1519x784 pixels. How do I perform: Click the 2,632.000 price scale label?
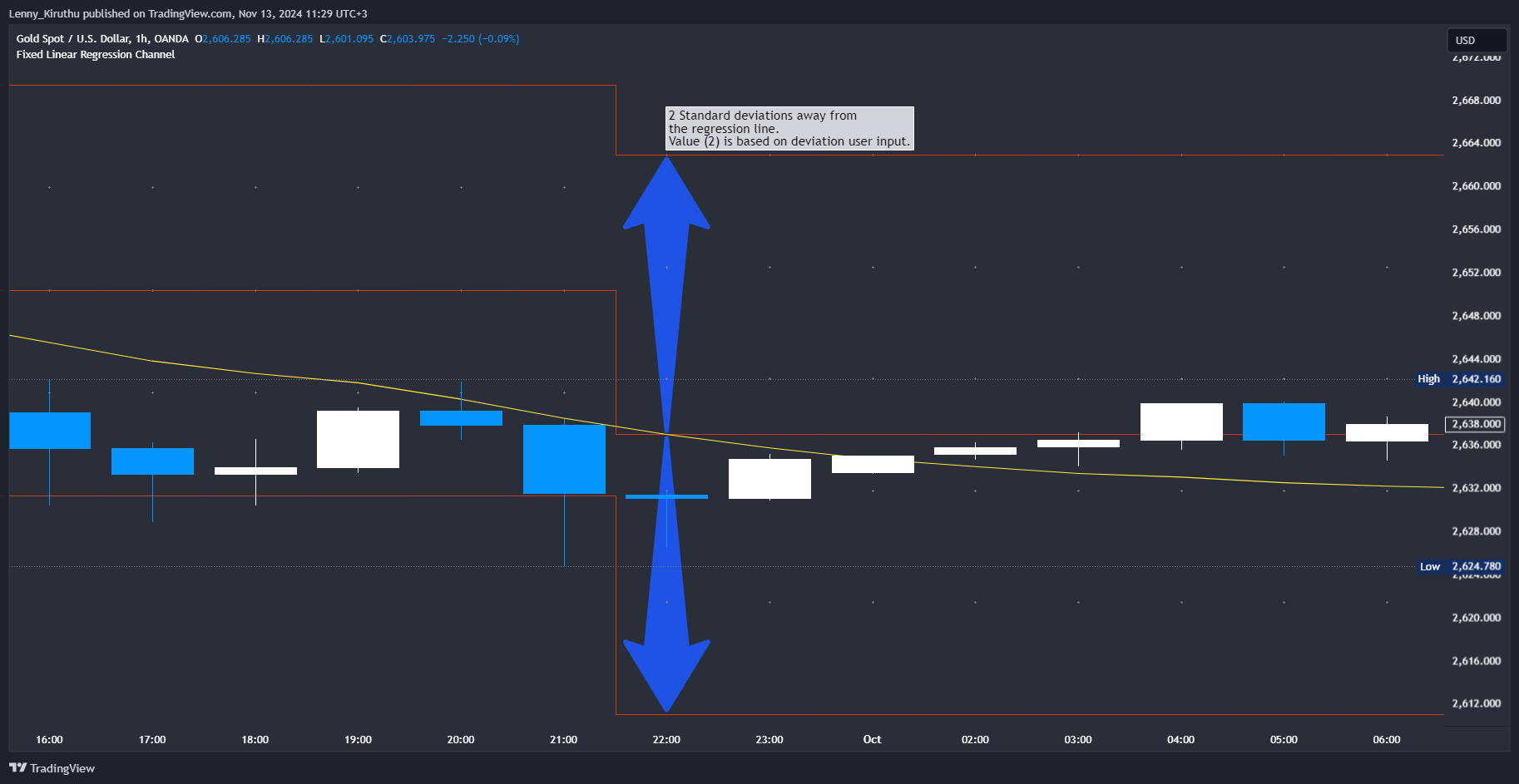(x=1476, y=488)
